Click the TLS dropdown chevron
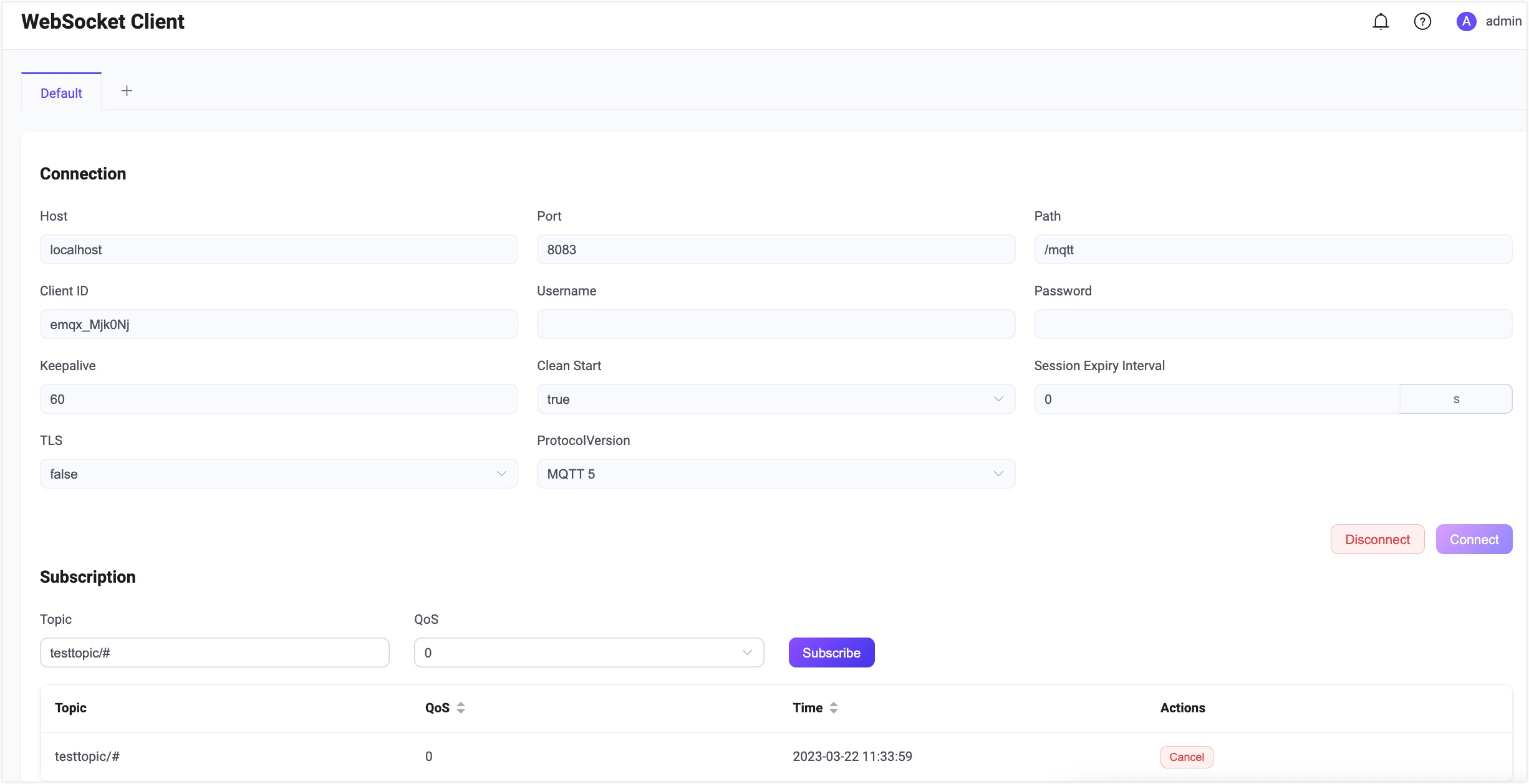Screen dimensions: 1529x784 [501, 474]
